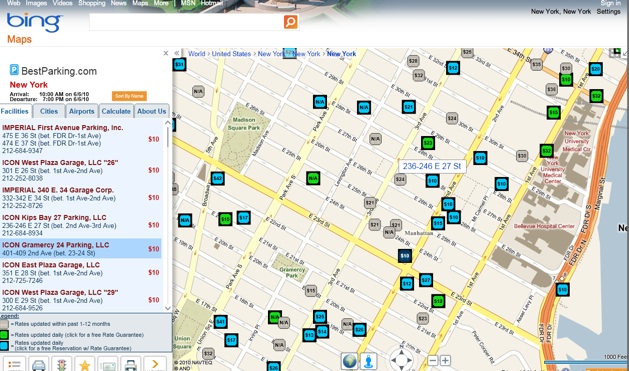Click the blue streetside person icon
This screenshot has width=629, height=371.
[x=369, y=361]
